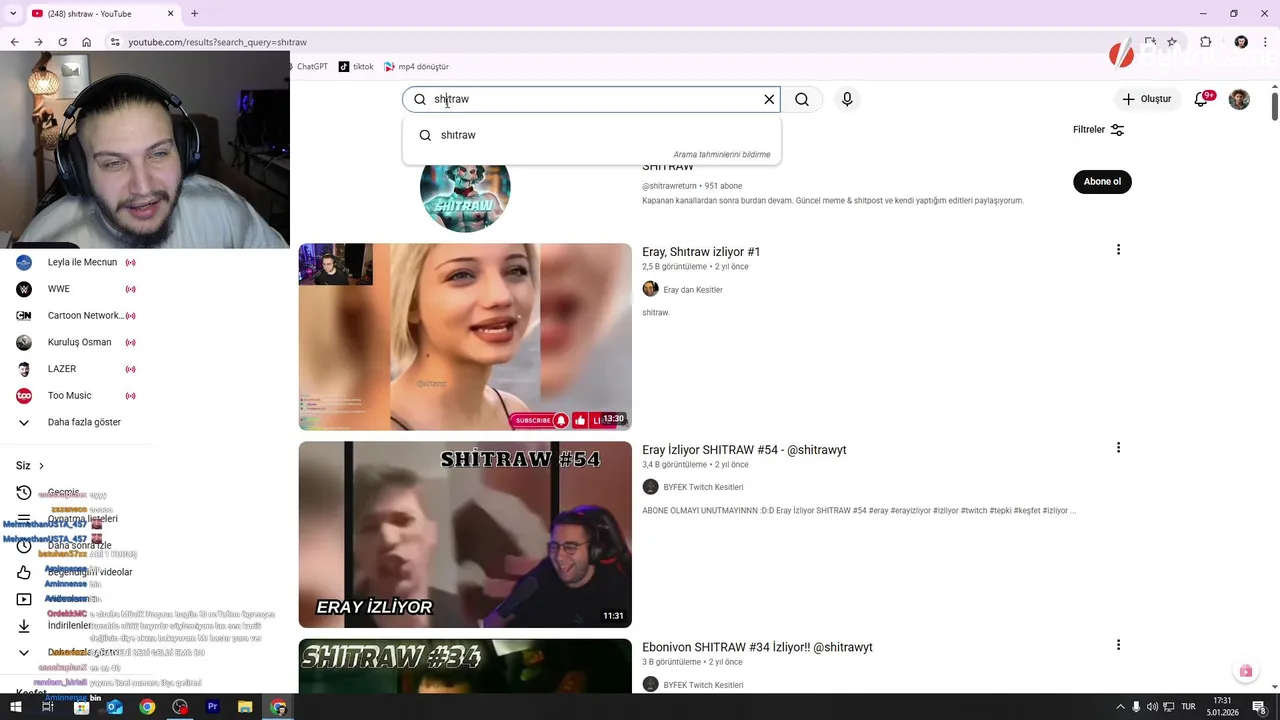Click the taskbar volume speaker icon
Screen dimensions: 1280x720
click(x=1152, y=707)
